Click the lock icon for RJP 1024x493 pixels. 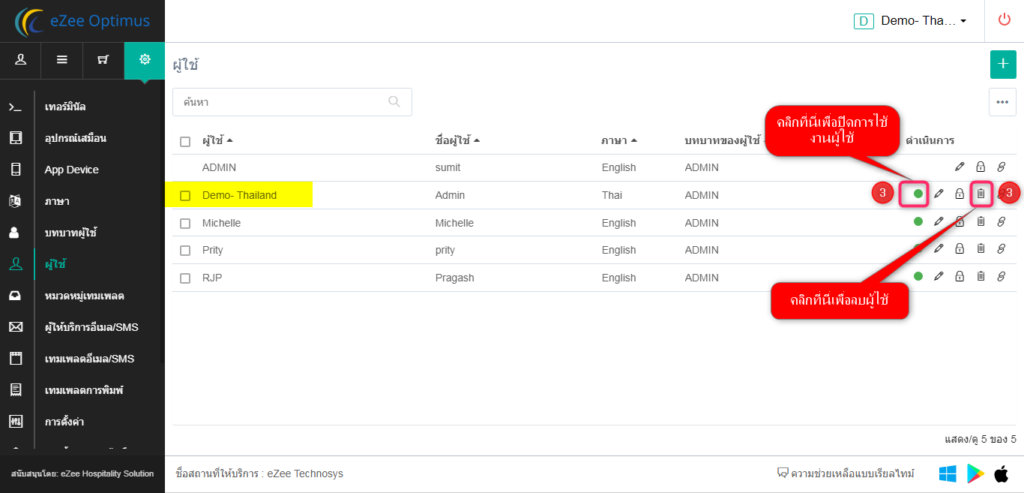959,276
